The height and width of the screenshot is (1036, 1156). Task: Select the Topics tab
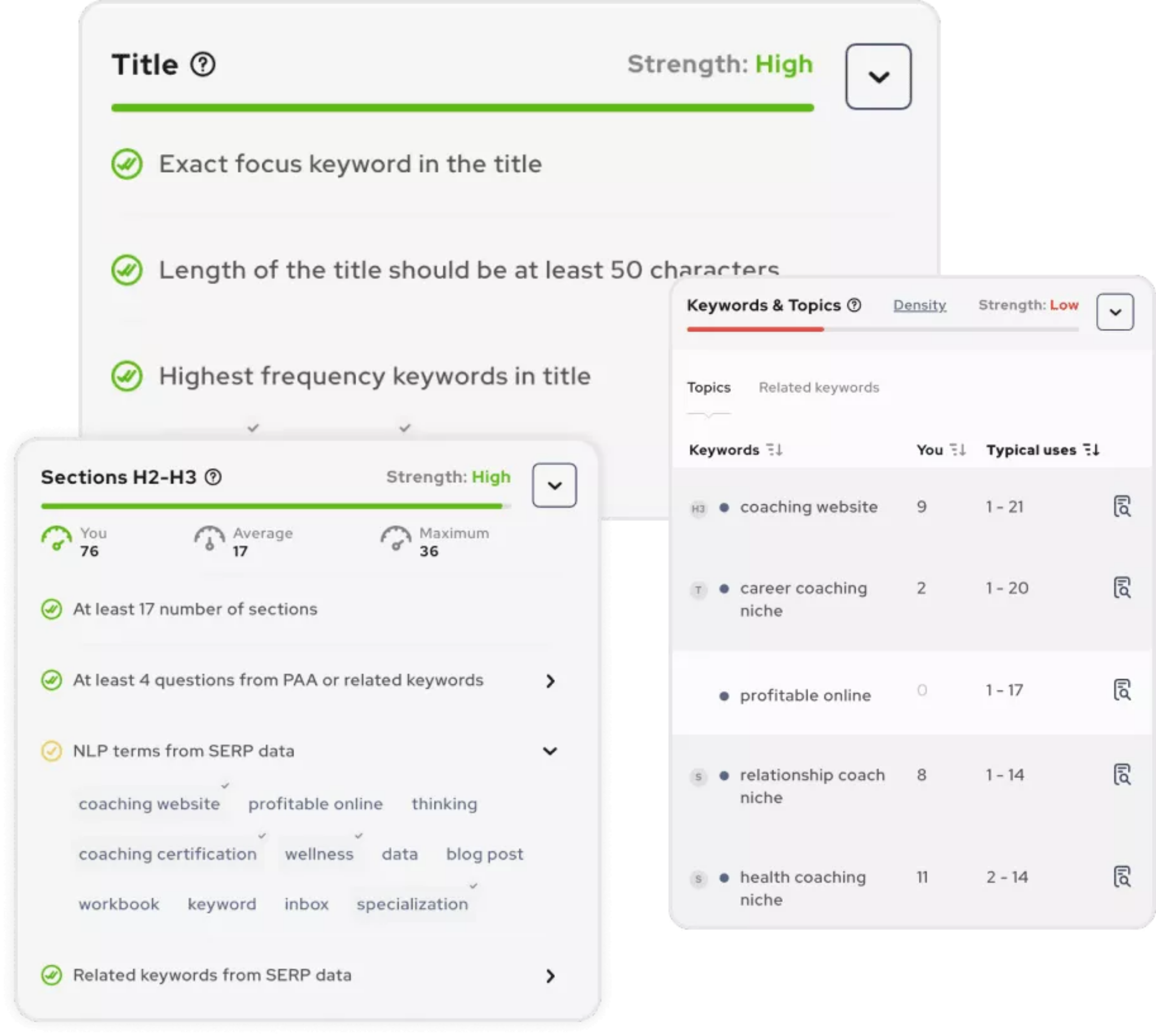[x=708, y=388]
